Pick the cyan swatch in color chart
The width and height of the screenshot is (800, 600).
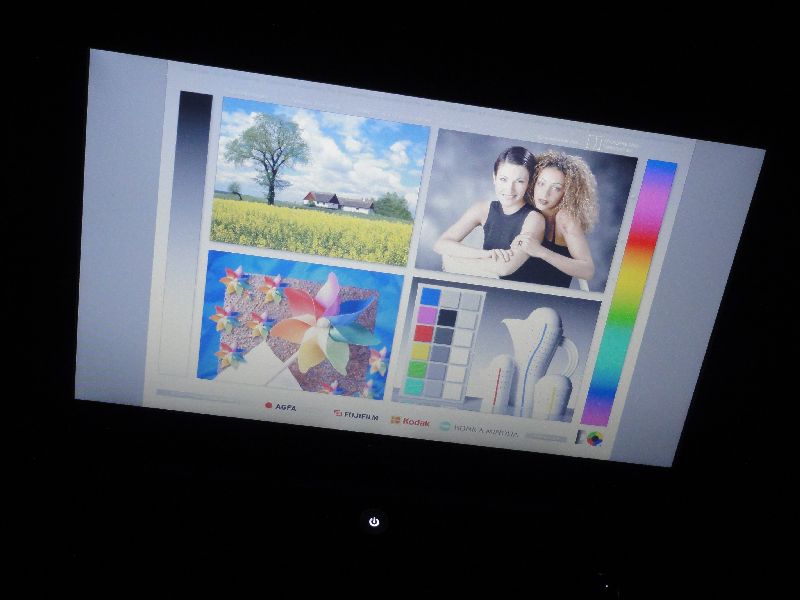[x=414, y=386]
